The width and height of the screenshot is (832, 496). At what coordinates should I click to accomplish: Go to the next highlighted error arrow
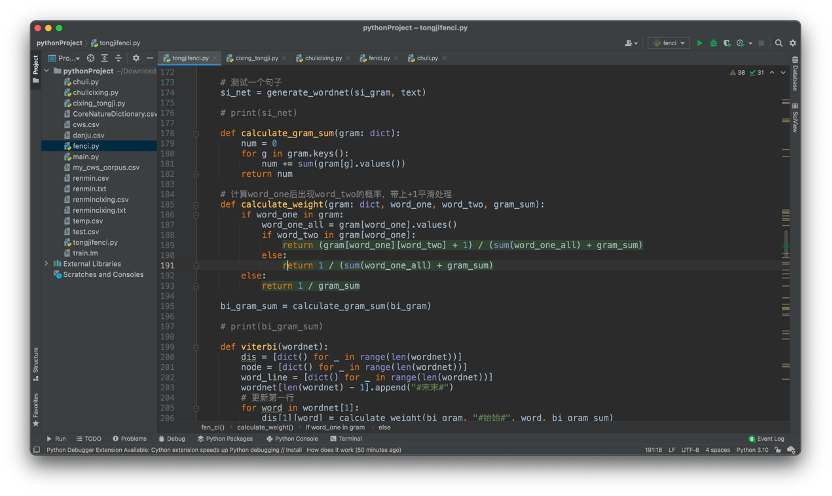pyautogui.click(x=783, y=73)
